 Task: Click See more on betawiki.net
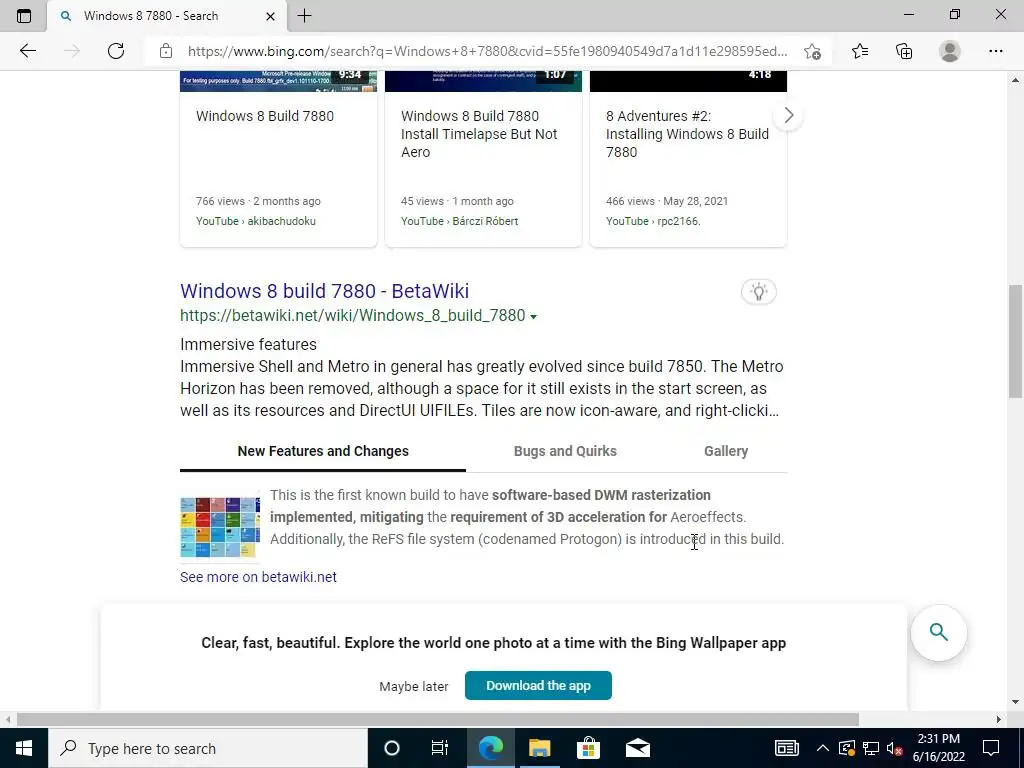coord(259,577)
